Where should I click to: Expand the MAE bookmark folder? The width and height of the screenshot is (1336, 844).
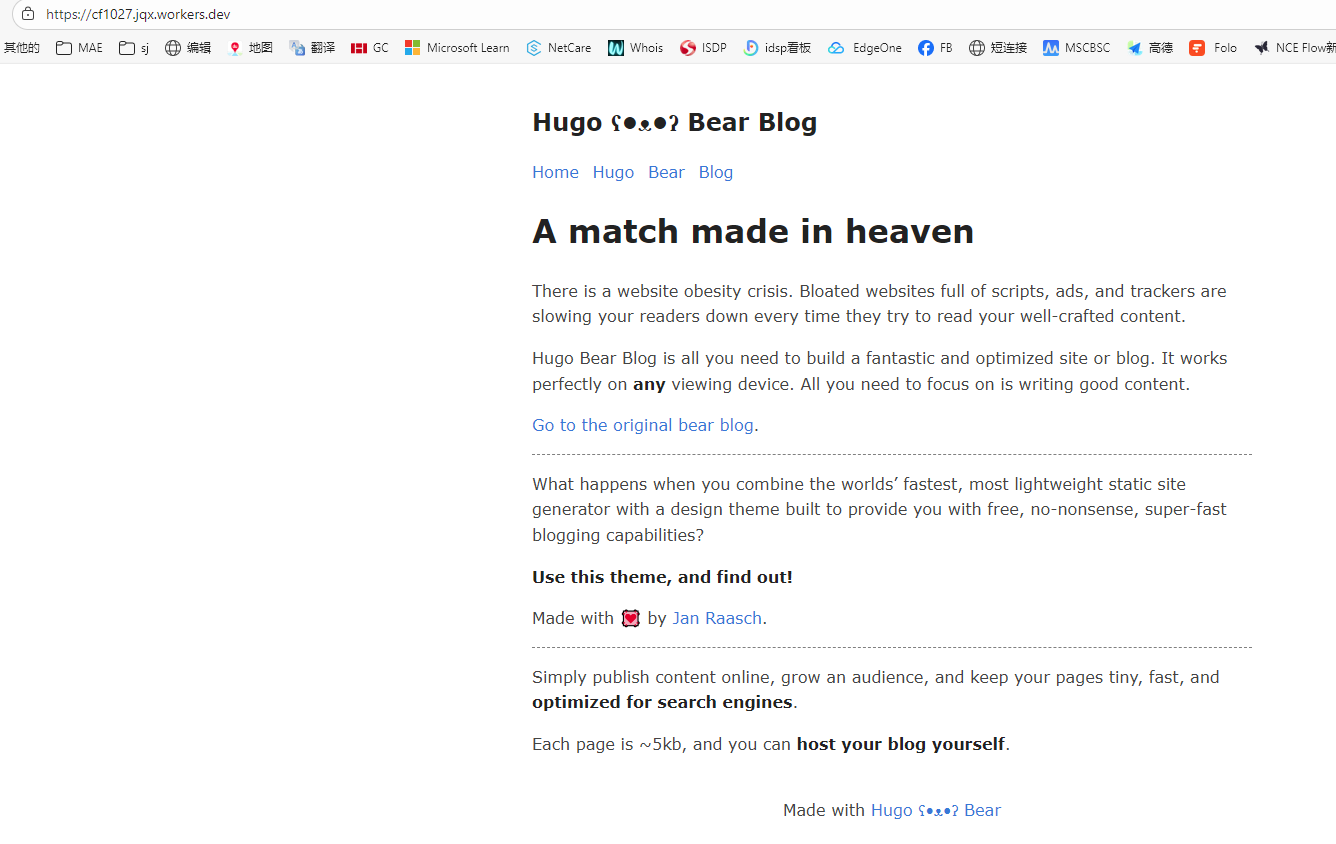[x=79, y=48]
